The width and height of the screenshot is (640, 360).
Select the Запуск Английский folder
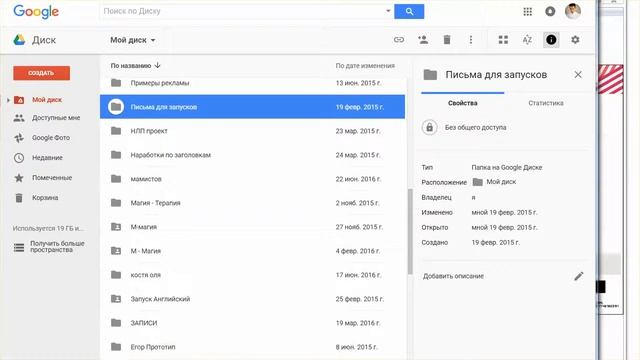click(x=252, y=299)
